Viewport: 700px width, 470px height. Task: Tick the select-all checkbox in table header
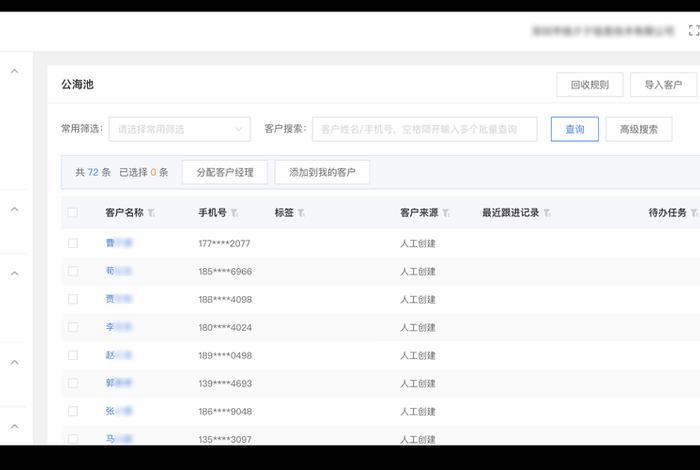point(73,212)
